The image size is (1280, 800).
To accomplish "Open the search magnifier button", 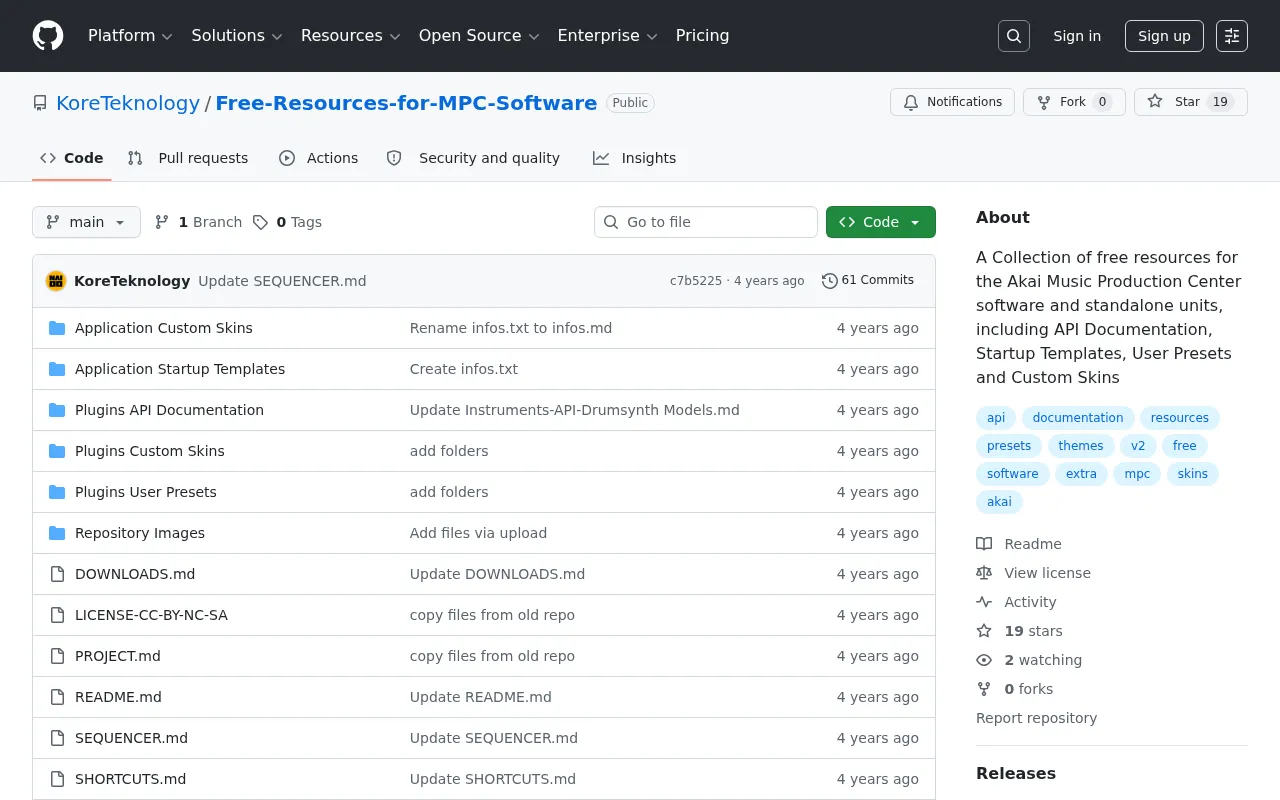I will click(1014, 36).
